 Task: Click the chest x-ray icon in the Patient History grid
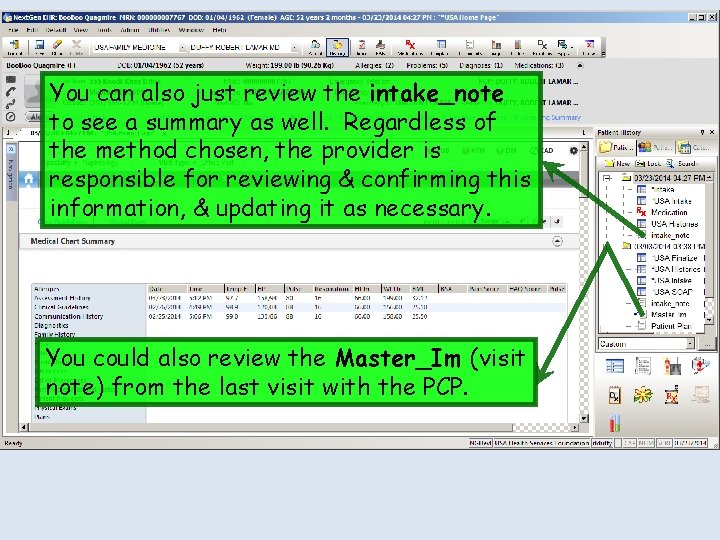(672, 366)
